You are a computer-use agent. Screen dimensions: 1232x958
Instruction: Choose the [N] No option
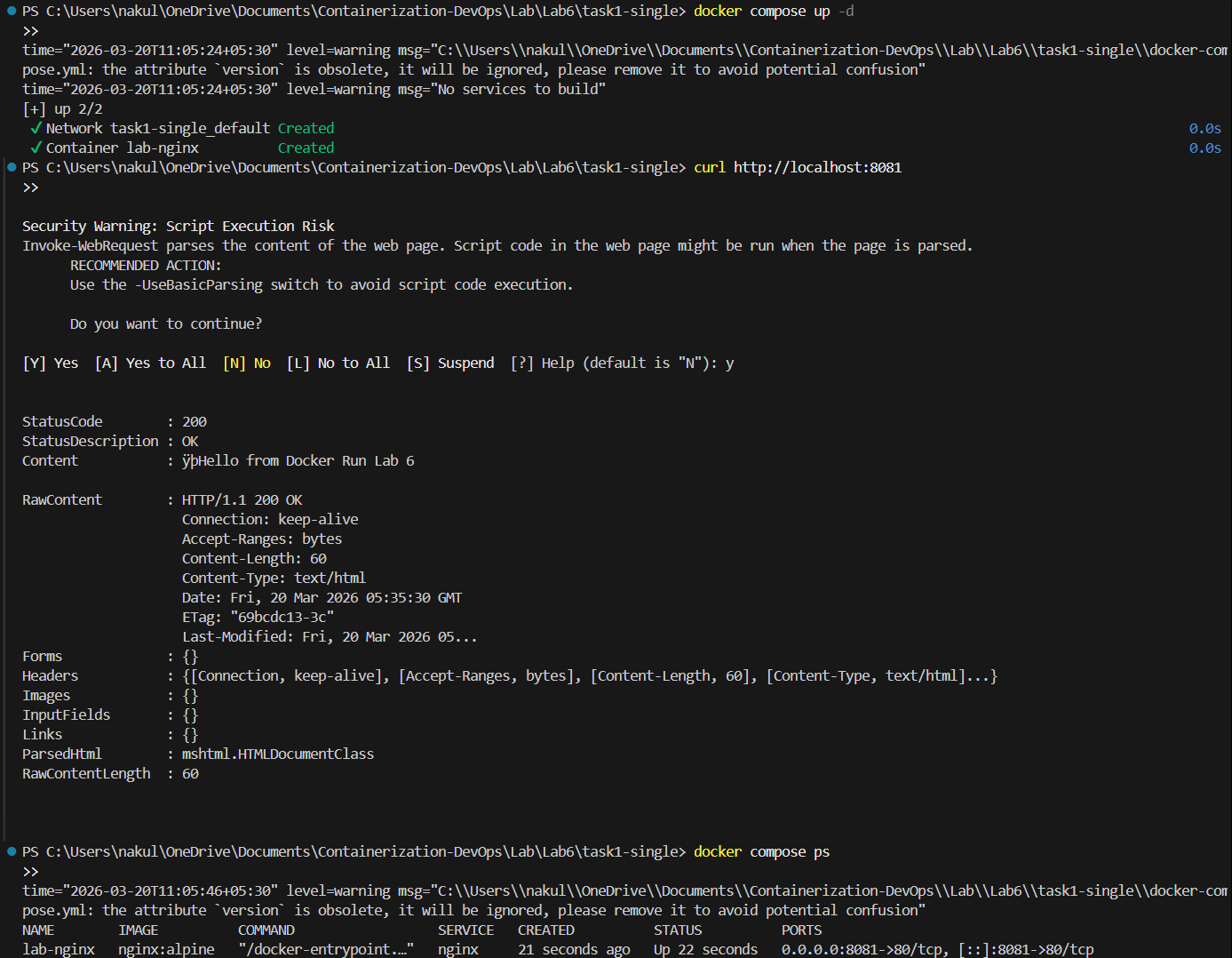[247, 363]
